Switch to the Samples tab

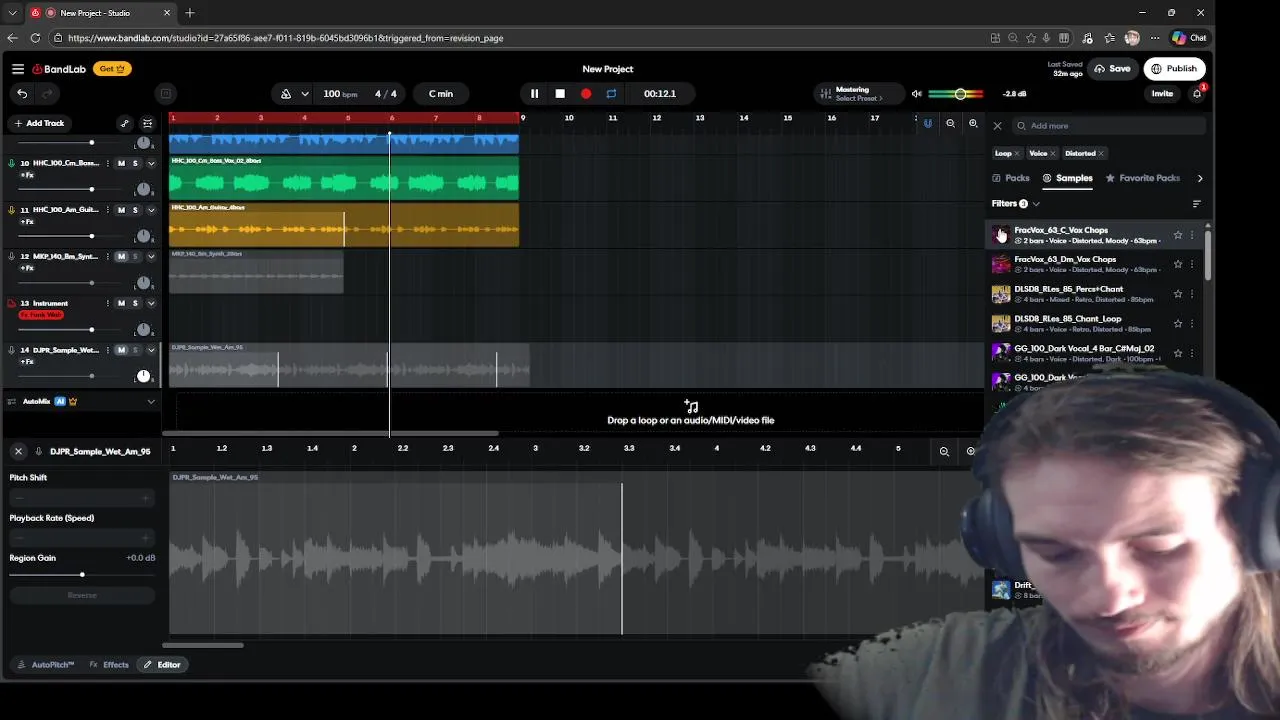(x=1068, y=178)
